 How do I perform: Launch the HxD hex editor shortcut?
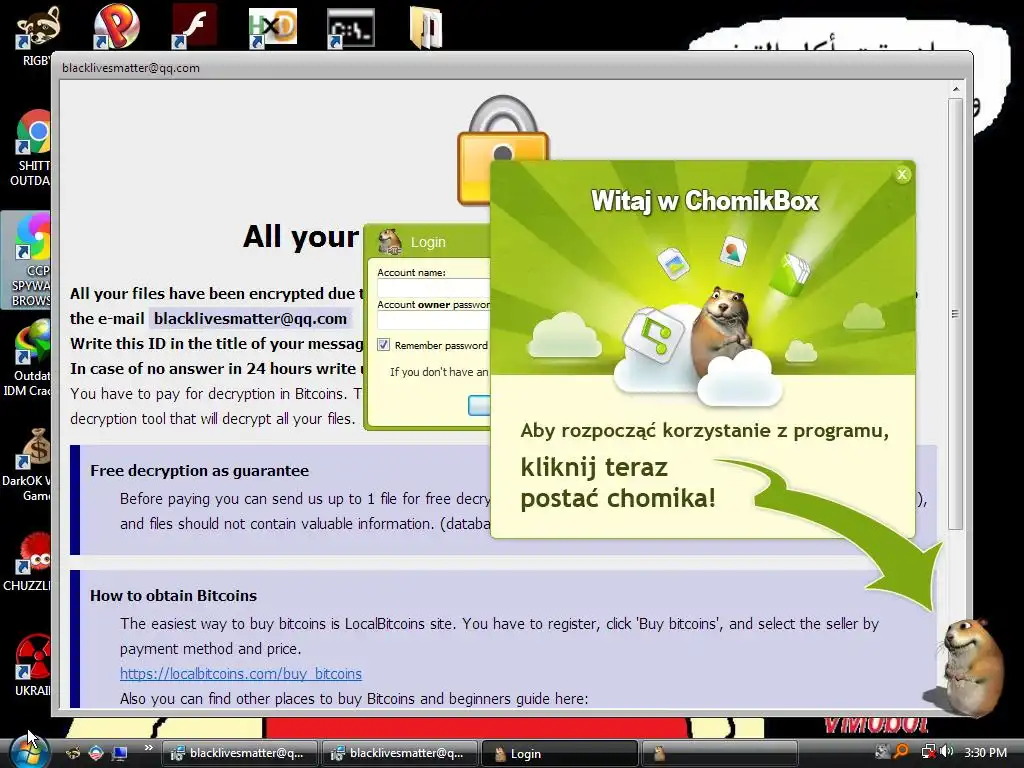(x=272, y=28)
